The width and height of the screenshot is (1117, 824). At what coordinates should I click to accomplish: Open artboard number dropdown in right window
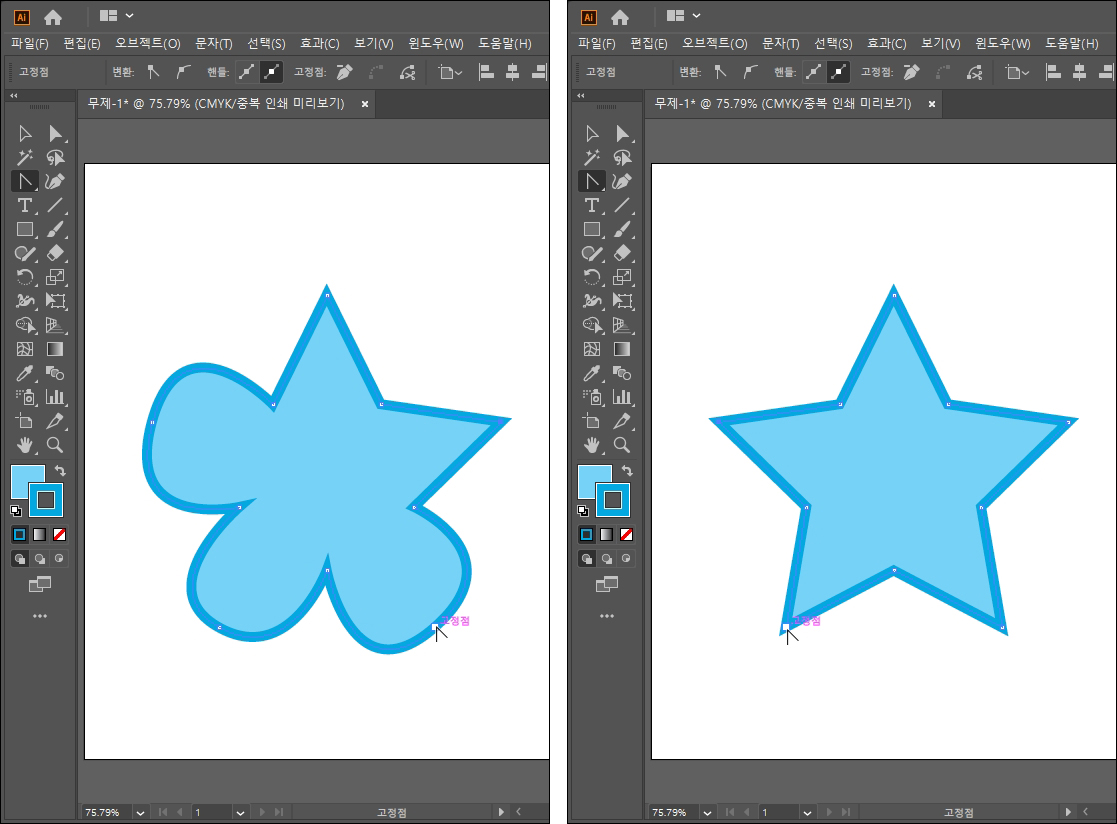click(x=807, y=813)
